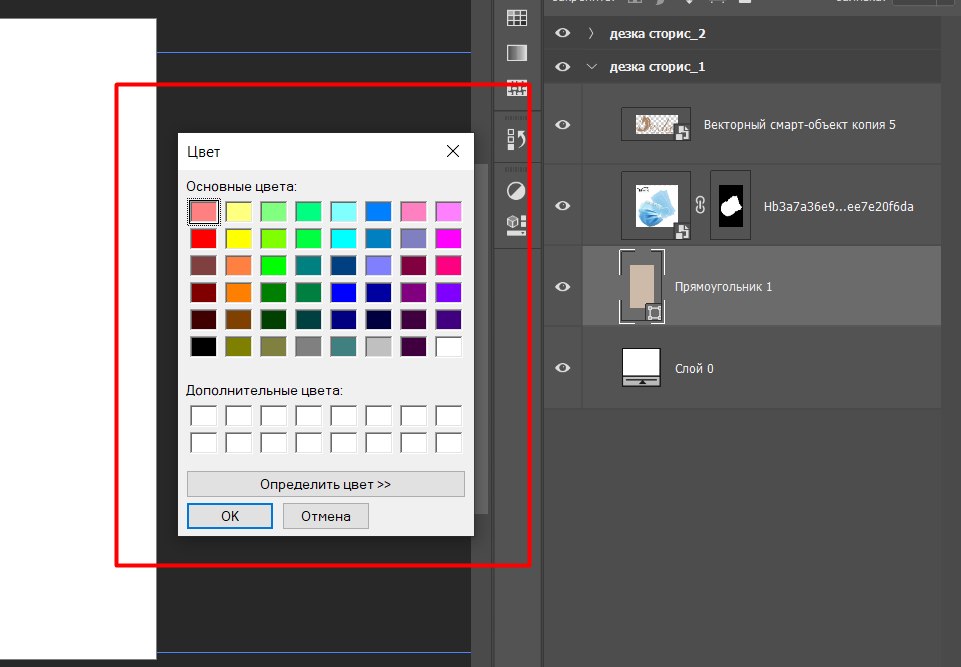
Task: Hide the дезка сторис_1 group
Action: pyautogui.click(x=563, y=66)
